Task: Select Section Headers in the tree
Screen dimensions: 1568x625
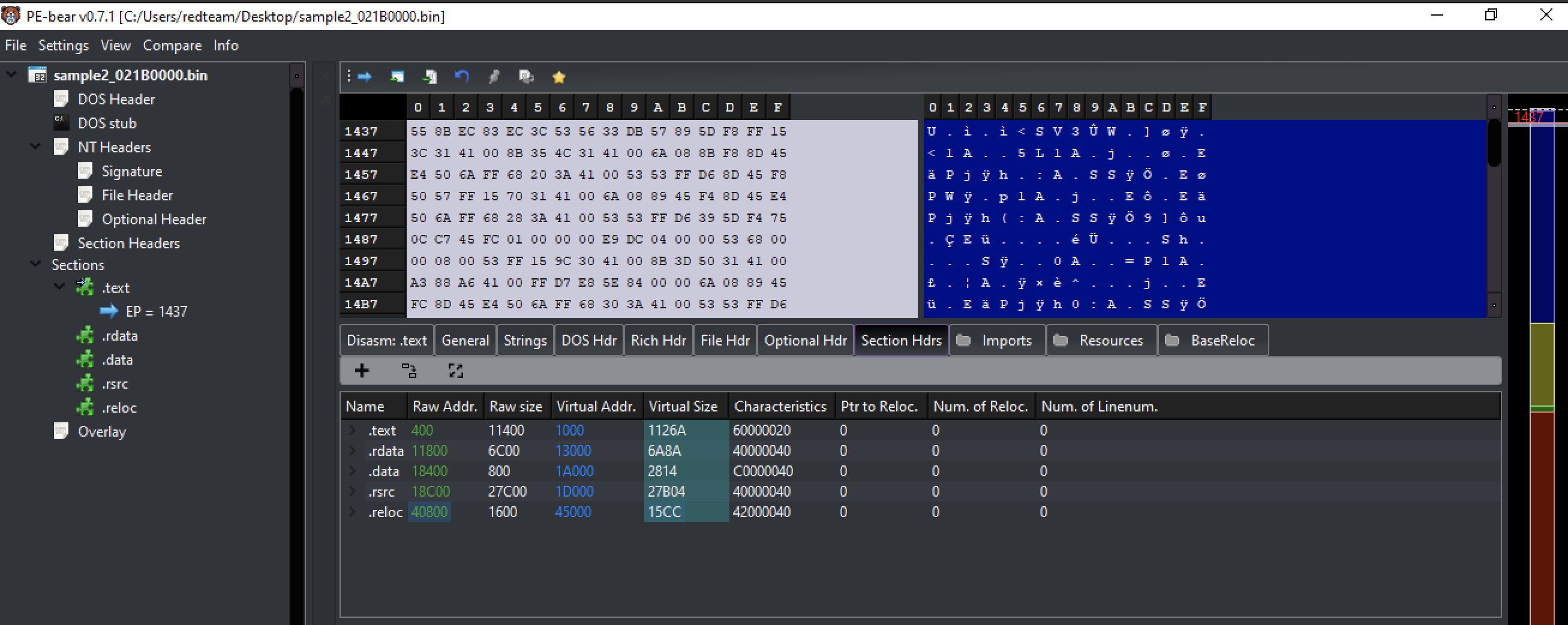Action: 129,243
